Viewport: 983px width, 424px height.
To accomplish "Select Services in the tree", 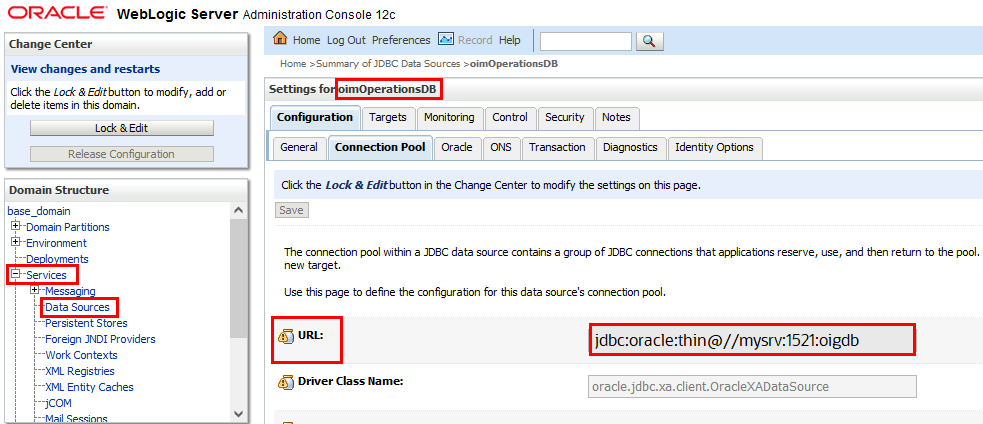I will 46,275.
